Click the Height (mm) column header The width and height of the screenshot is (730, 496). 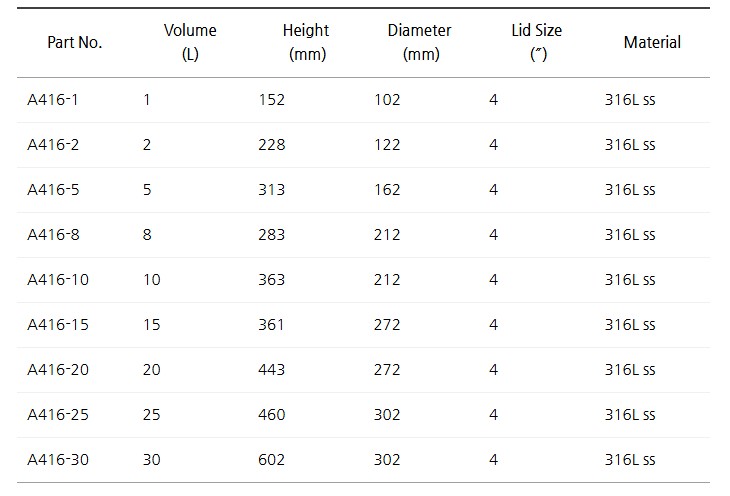click(x=306, y=42)
